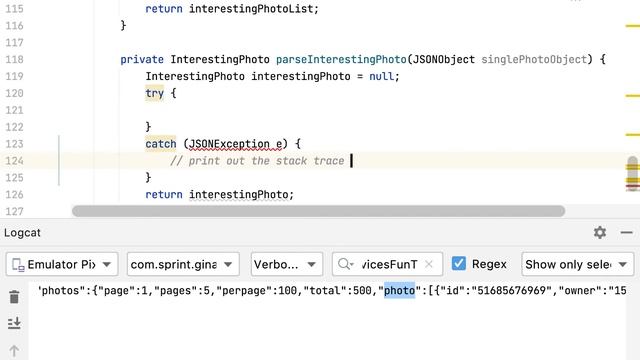Image resolution: width=640 pixels, height=360 pixels.
Task: Click the try keyword on line 120
Action: point(155,93)
